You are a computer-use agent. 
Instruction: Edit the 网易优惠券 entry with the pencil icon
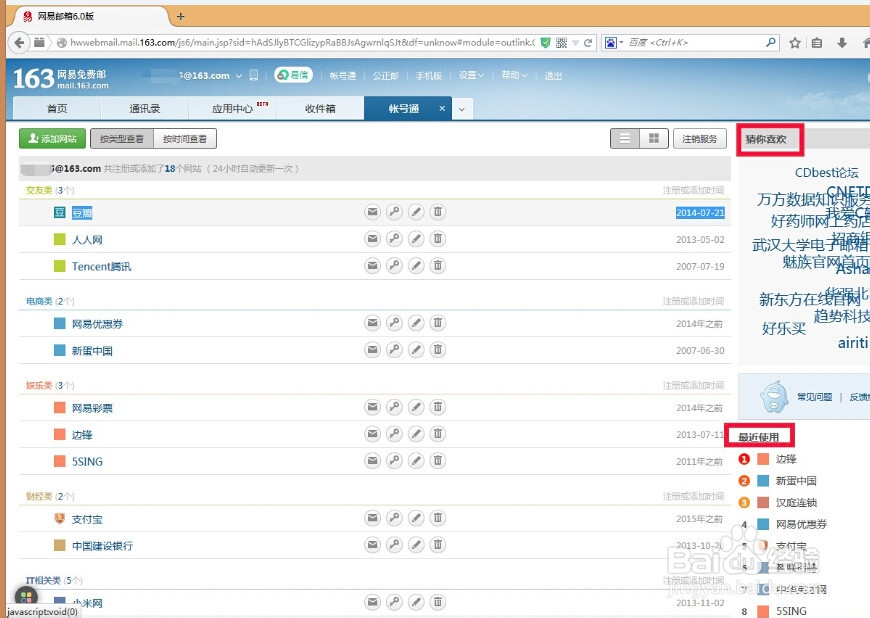click(x=416, y=323)
